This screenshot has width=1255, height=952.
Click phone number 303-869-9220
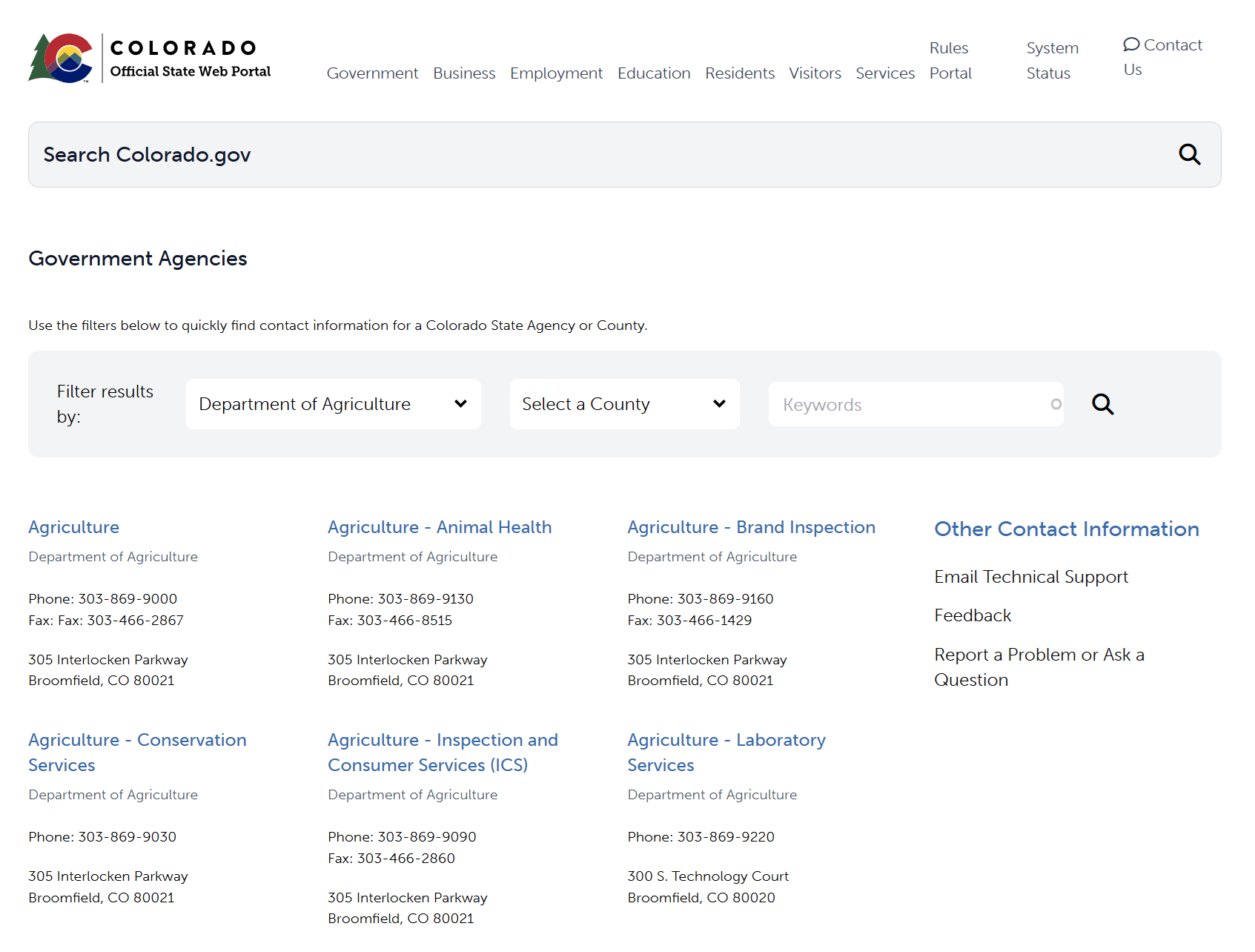pos(726,836)
